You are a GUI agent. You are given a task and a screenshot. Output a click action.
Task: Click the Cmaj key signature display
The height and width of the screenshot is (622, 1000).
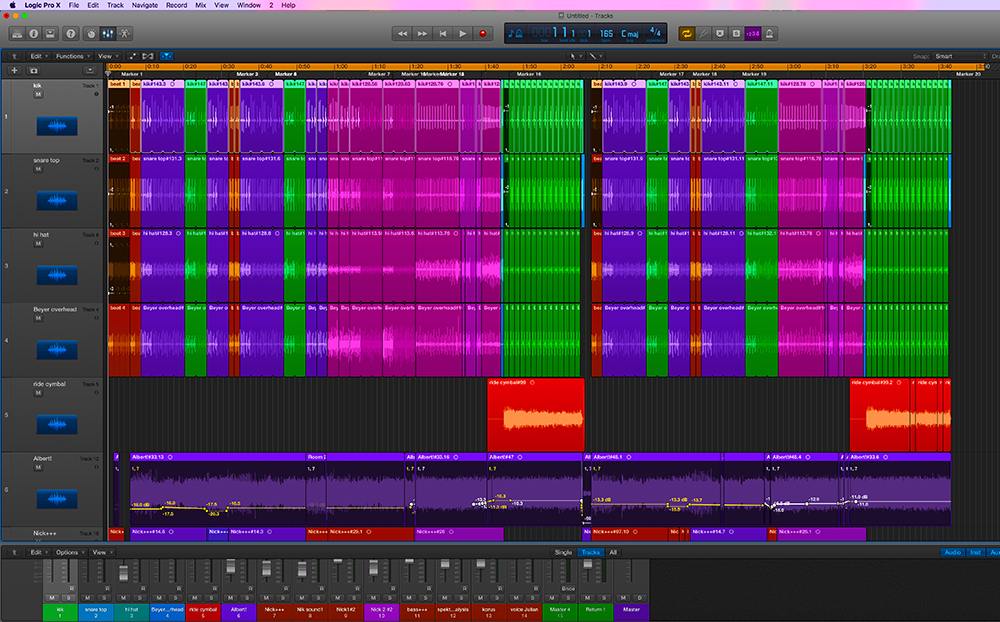click(x=629, y=33)
